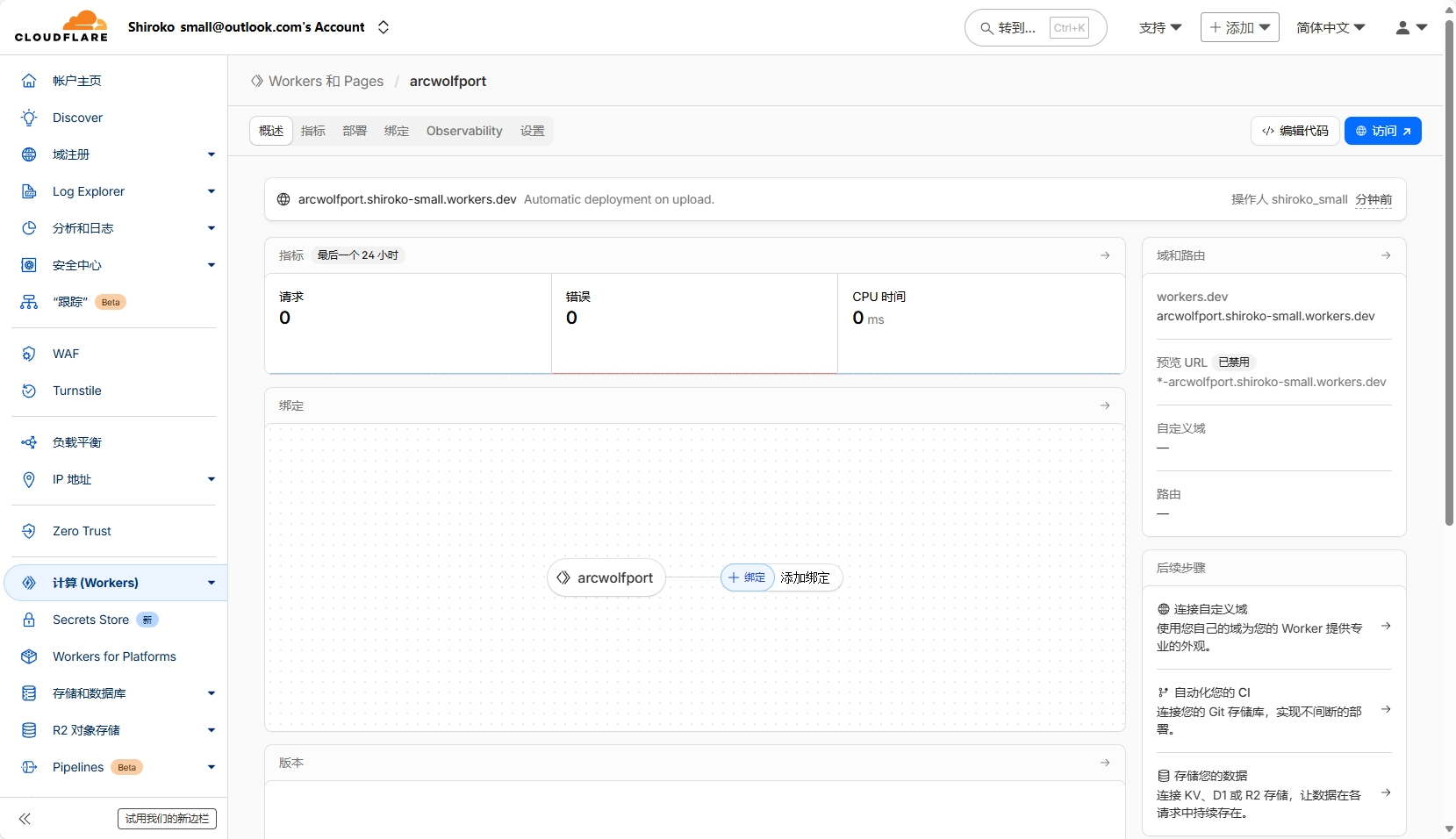
Task: Click the Cloudflare logo
Action: click(x=61, y=26)
